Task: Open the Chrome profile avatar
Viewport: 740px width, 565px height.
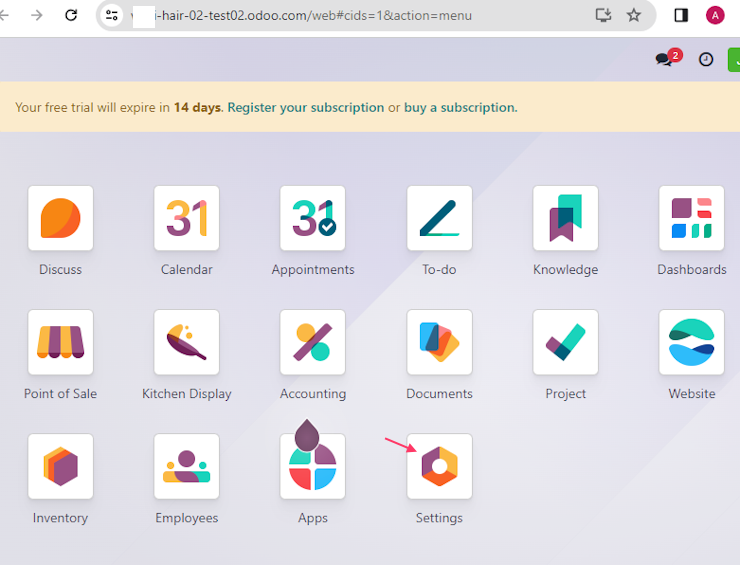Action: tap(715, 15)
